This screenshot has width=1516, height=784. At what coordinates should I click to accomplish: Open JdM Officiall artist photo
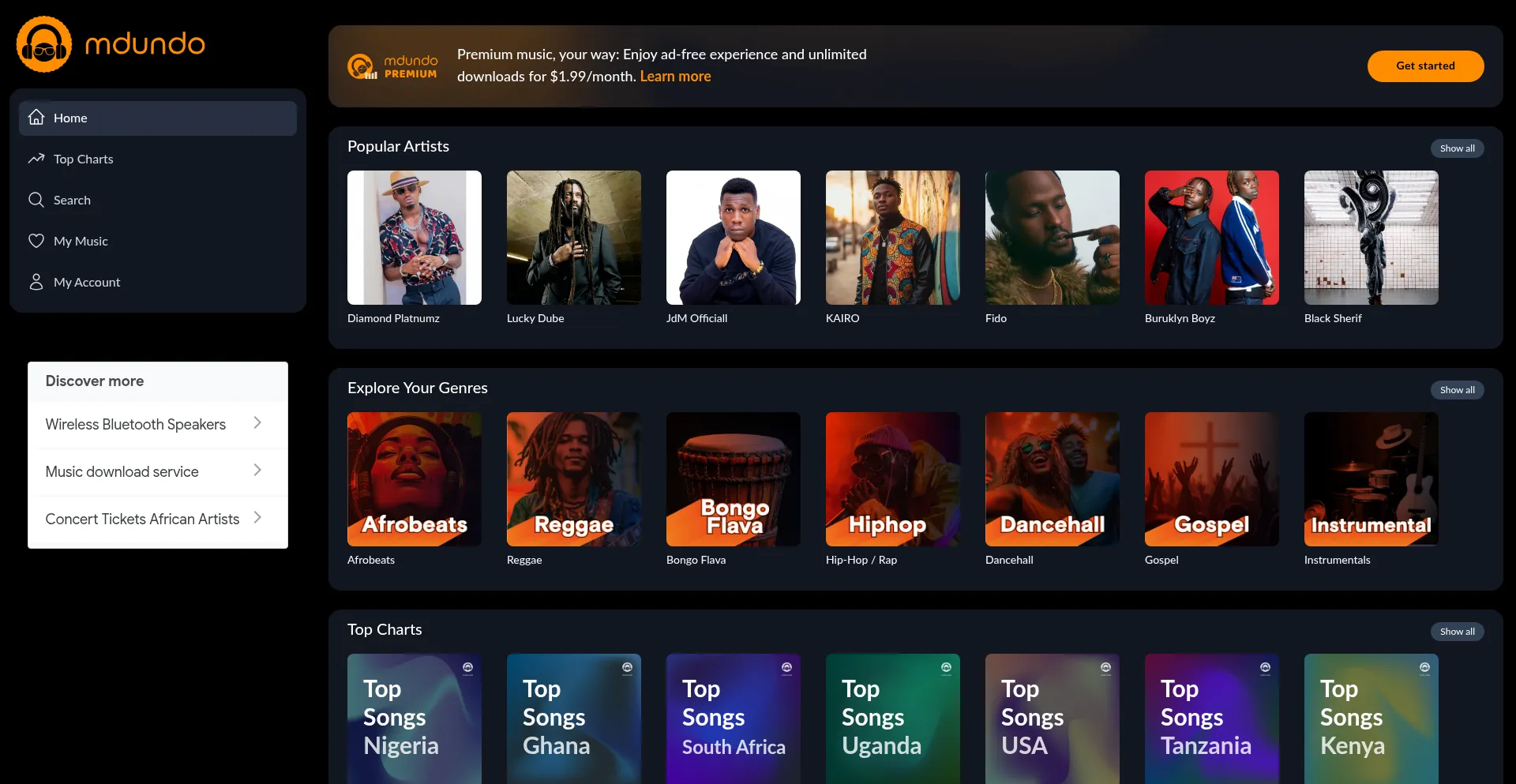click(x=734, y=238)
